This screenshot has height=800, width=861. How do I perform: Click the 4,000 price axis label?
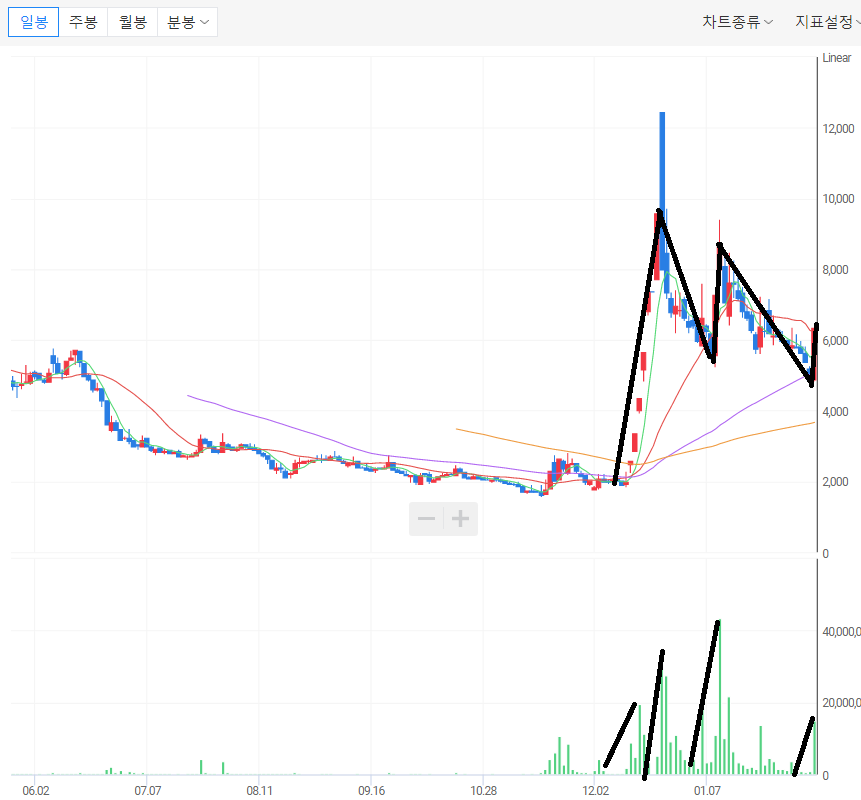coord(835,411)
